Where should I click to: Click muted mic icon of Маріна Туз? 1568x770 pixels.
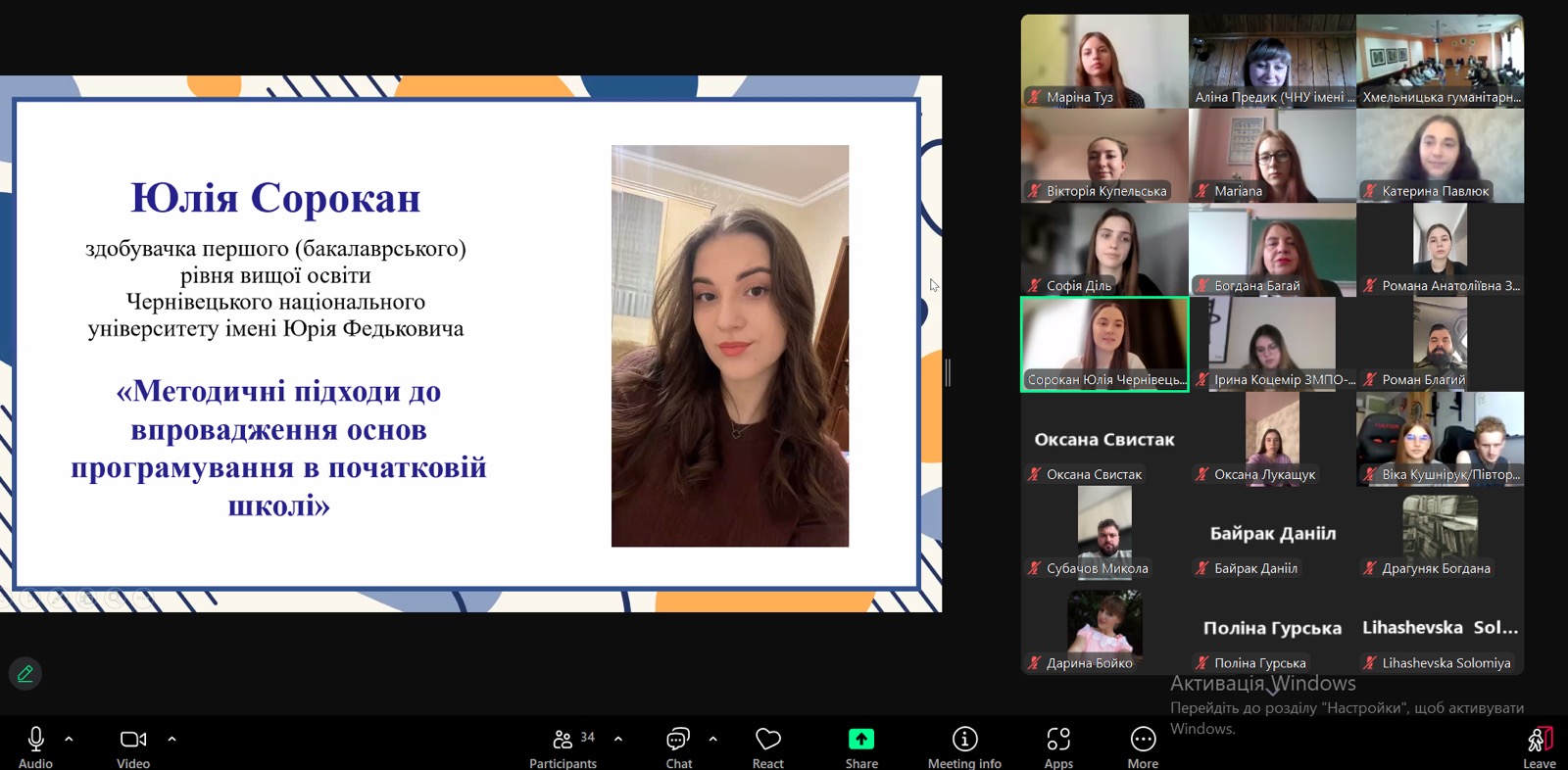(x=1034, y=97)
